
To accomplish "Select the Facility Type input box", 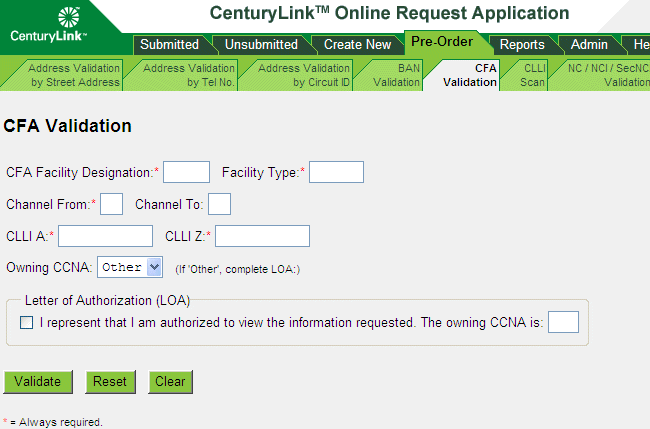I will click(x=336, y=172).
